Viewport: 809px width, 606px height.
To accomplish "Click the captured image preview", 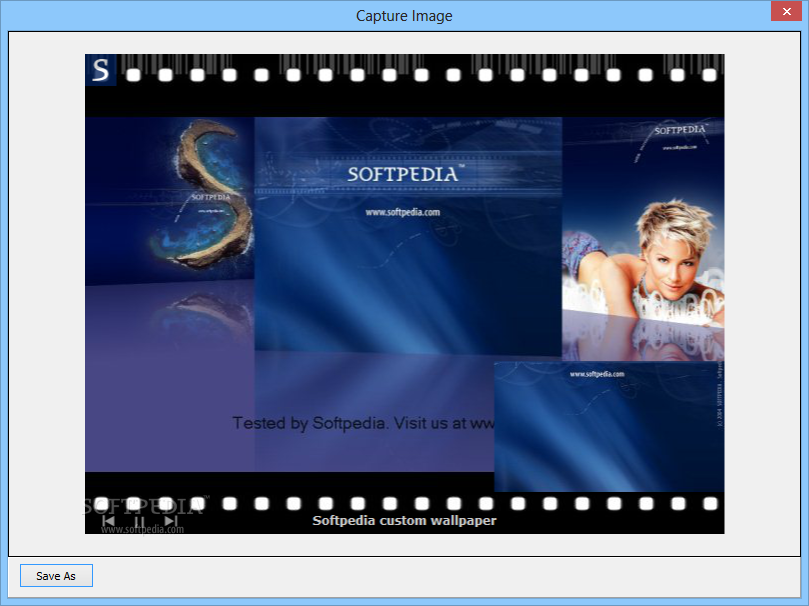I will pos(404,294).
